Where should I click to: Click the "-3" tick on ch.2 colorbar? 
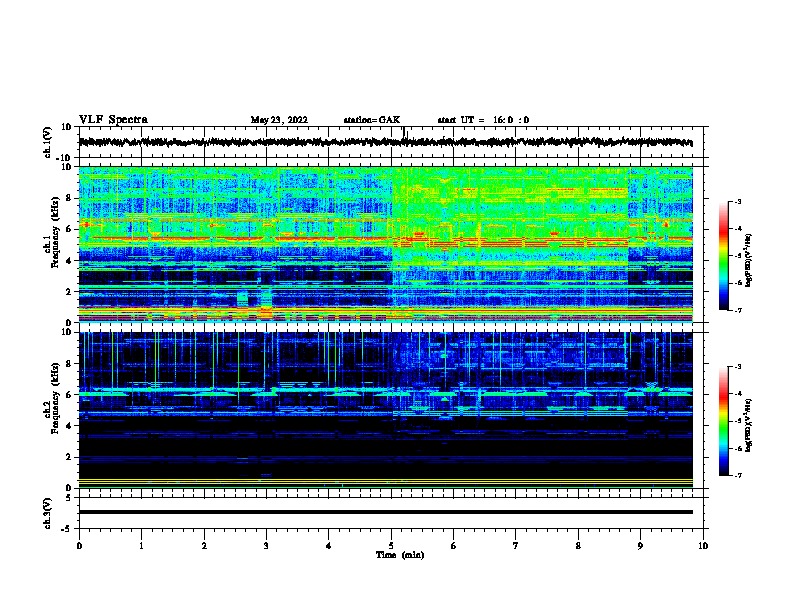coord(738,367)
